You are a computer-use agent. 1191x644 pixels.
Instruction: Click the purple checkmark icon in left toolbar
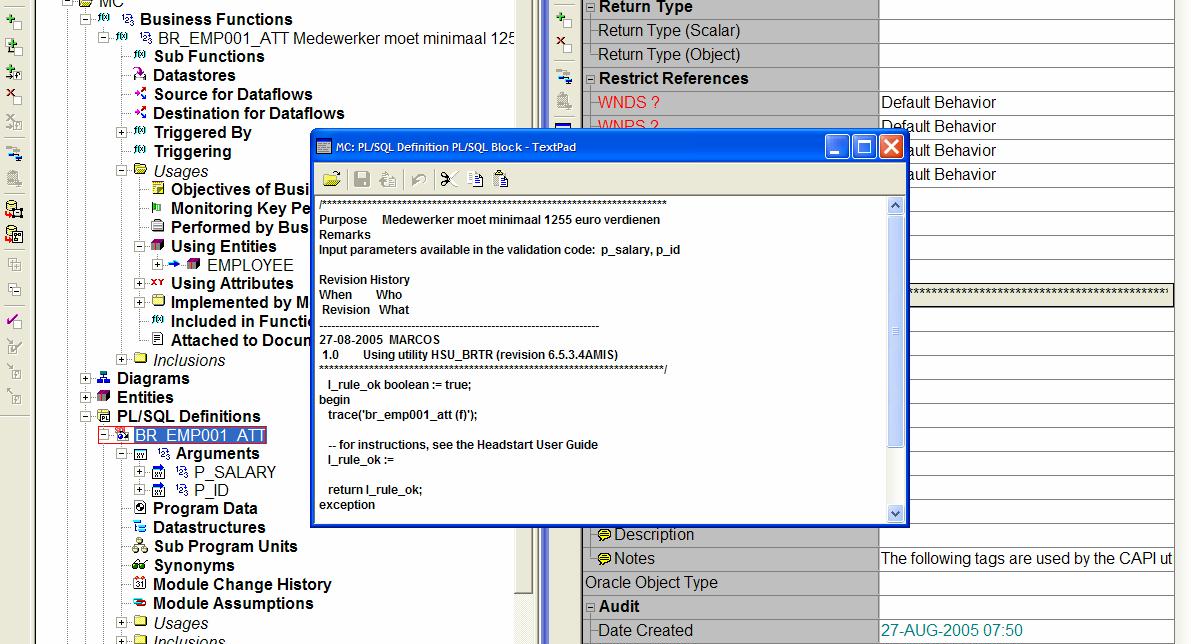(14, 321)
